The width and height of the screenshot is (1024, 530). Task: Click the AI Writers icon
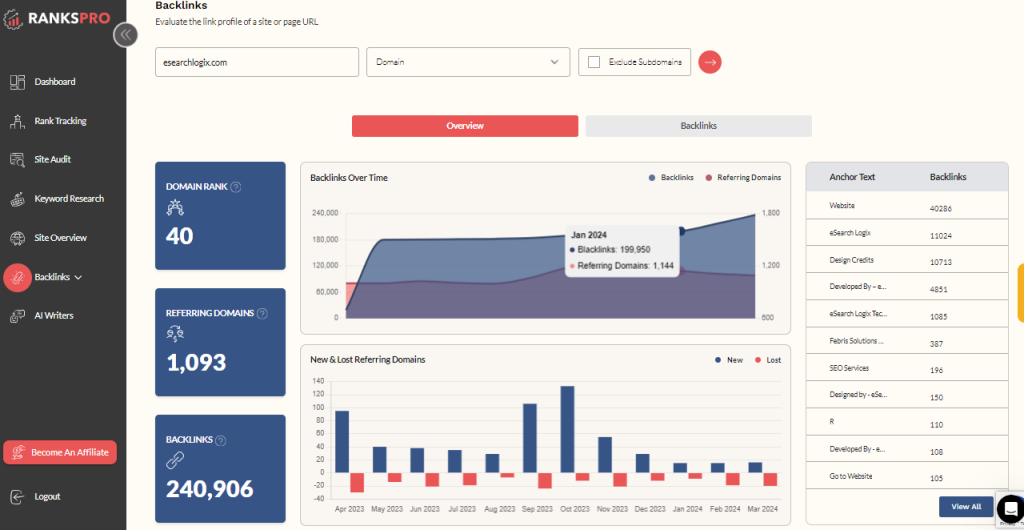[18, 316]
